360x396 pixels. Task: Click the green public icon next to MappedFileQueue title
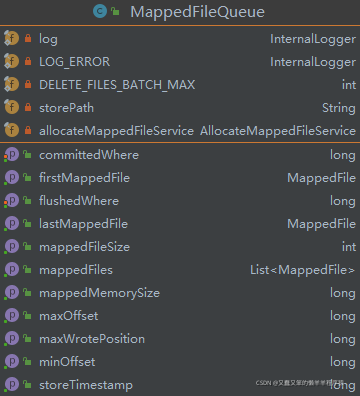coord(115,12)
